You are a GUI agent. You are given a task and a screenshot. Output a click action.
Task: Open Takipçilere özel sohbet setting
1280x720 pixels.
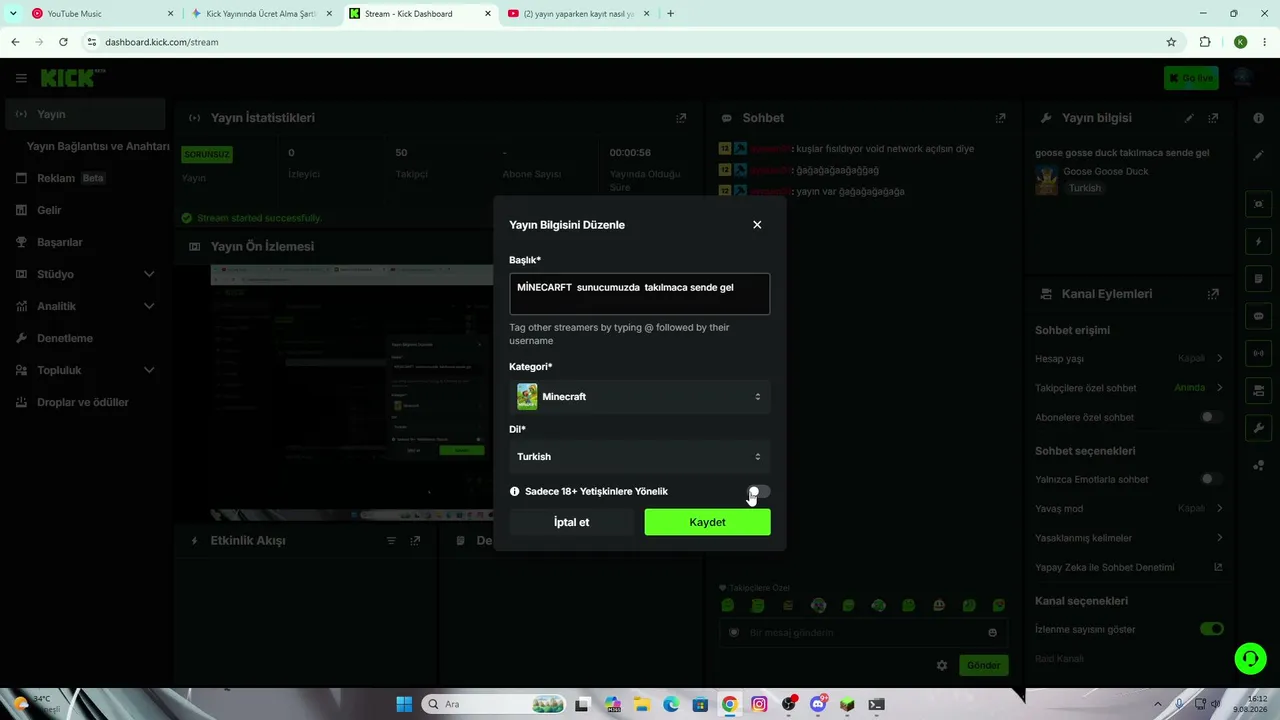(x=1129, y=388)
